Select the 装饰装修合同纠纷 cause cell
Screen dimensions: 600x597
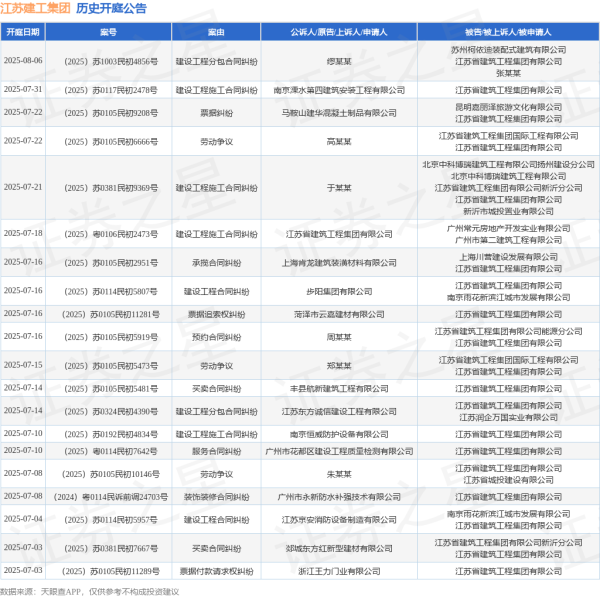coord(217,497)
